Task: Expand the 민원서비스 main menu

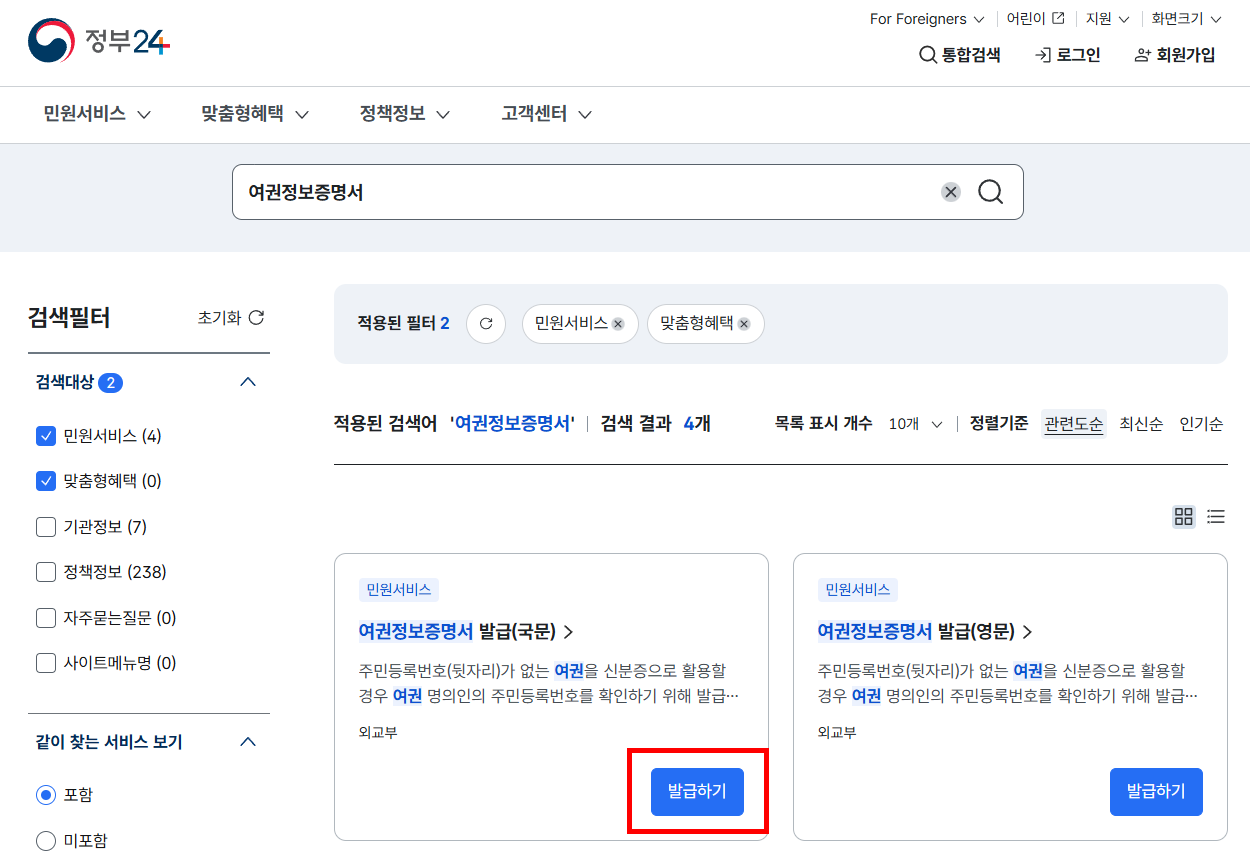Action: point(97,114)
